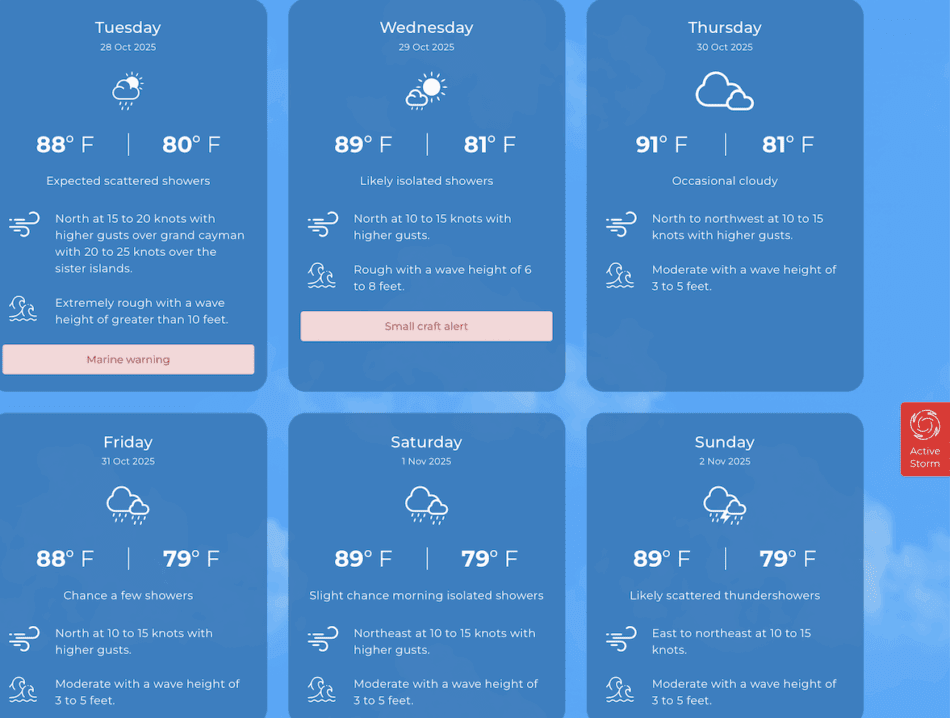
Task: Open the Active Storm panel
Action: point(925,439)
